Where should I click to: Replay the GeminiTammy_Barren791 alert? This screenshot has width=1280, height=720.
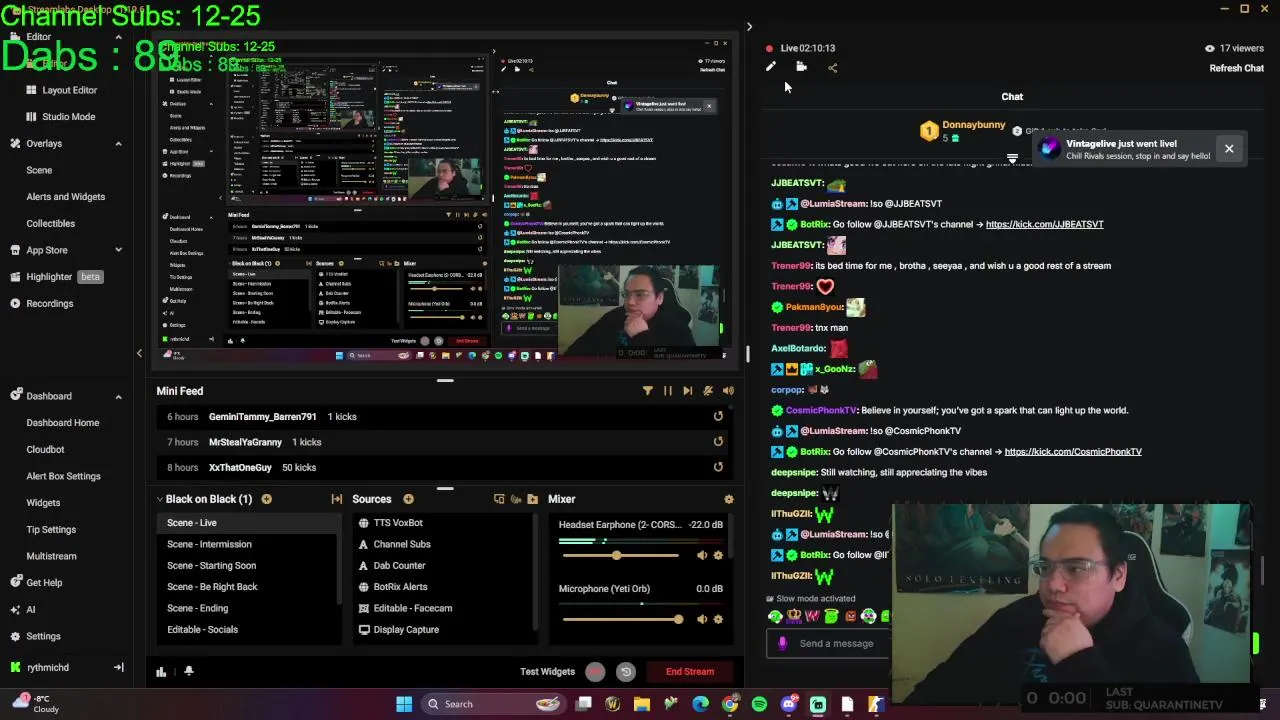[x=718, y=416]
